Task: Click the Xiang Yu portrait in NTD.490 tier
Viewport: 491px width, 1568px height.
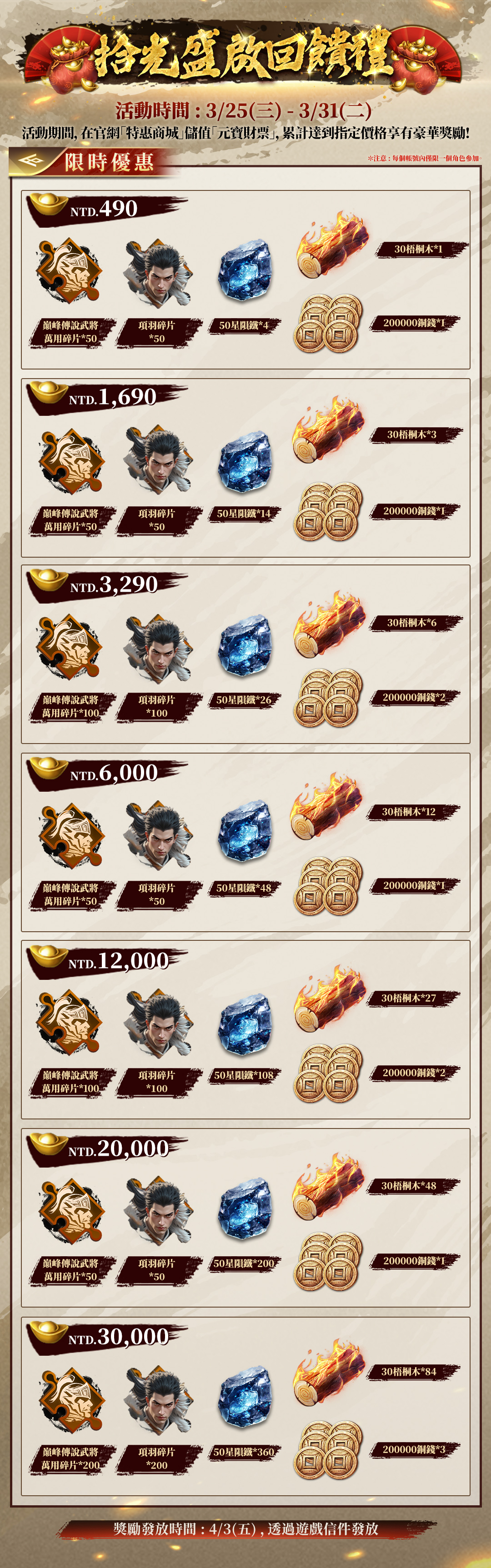Action: (x=158, y=272)
